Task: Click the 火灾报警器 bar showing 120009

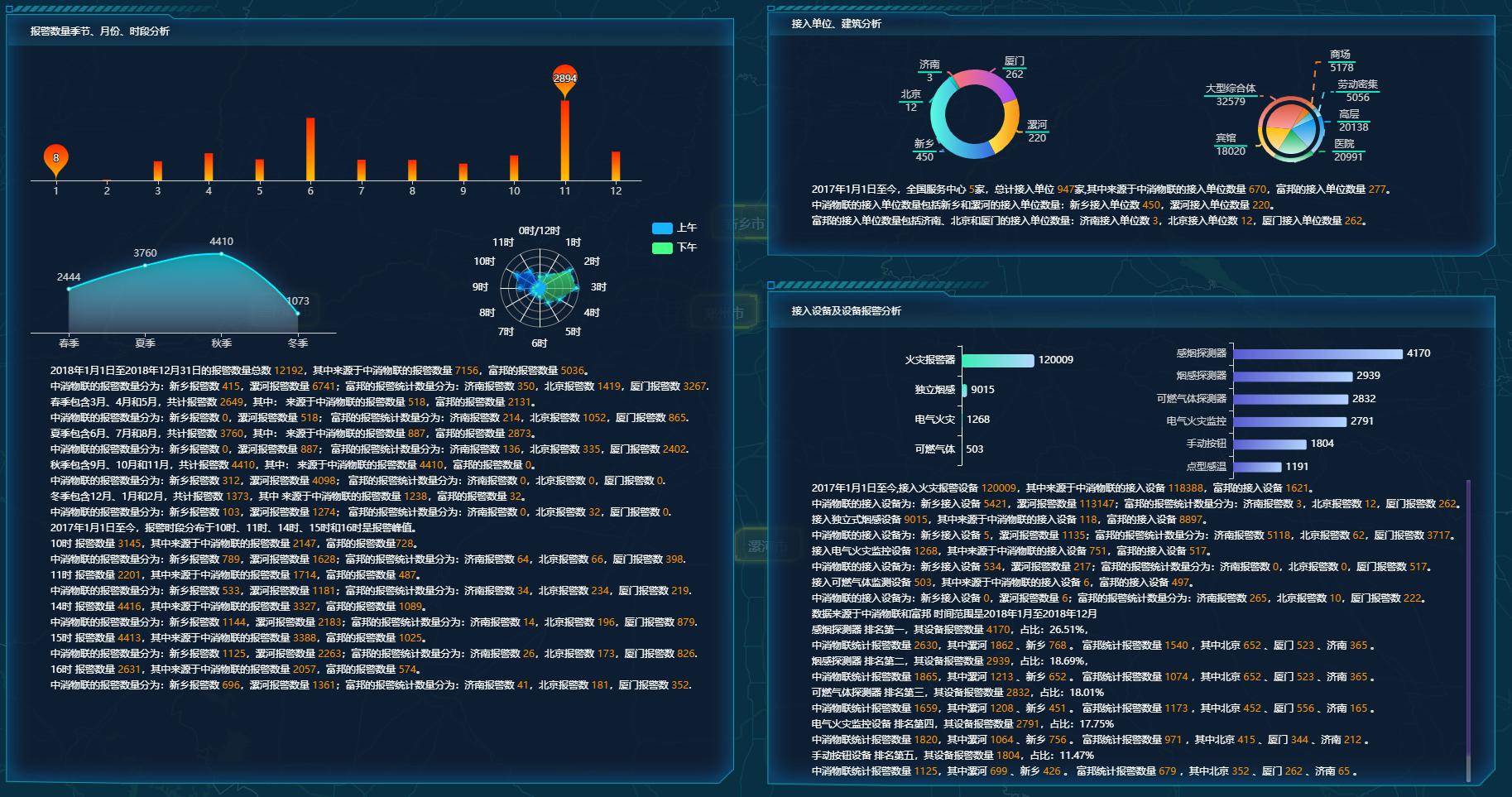Action: pyautogui.click(x=998, y=360)
